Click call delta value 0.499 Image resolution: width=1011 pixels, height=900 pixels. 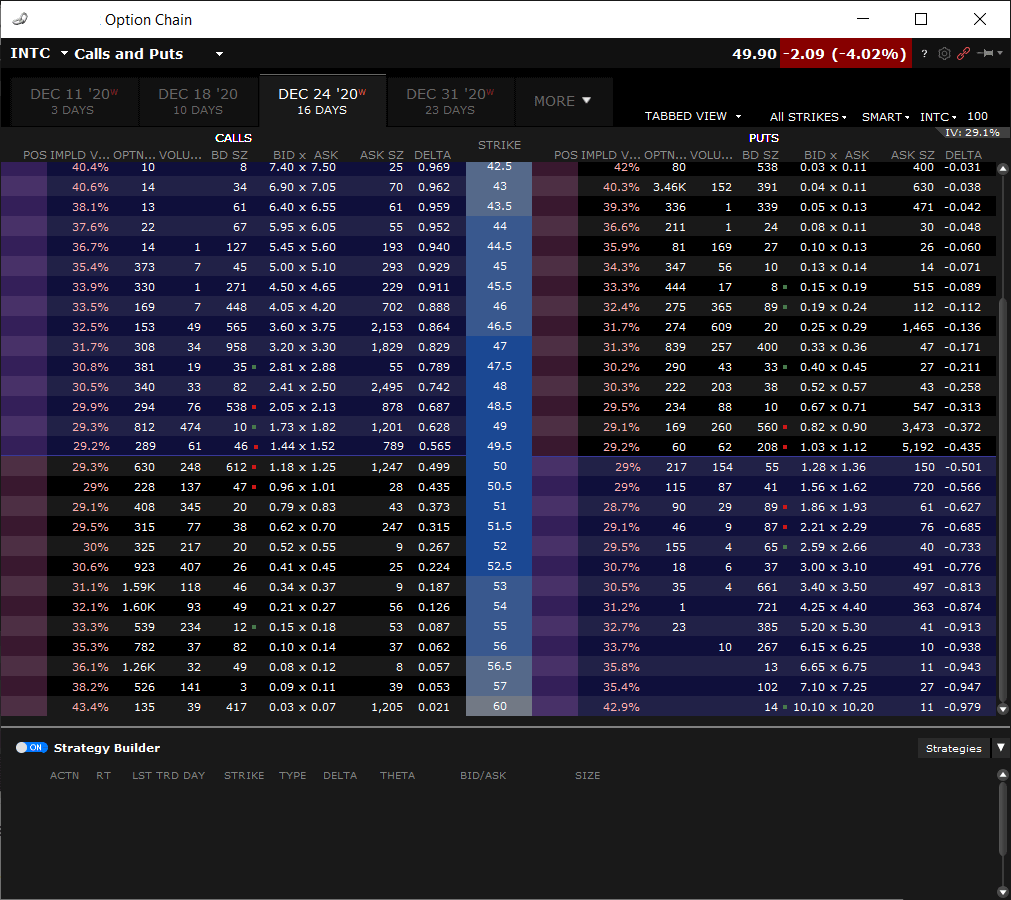pos(433,467)
